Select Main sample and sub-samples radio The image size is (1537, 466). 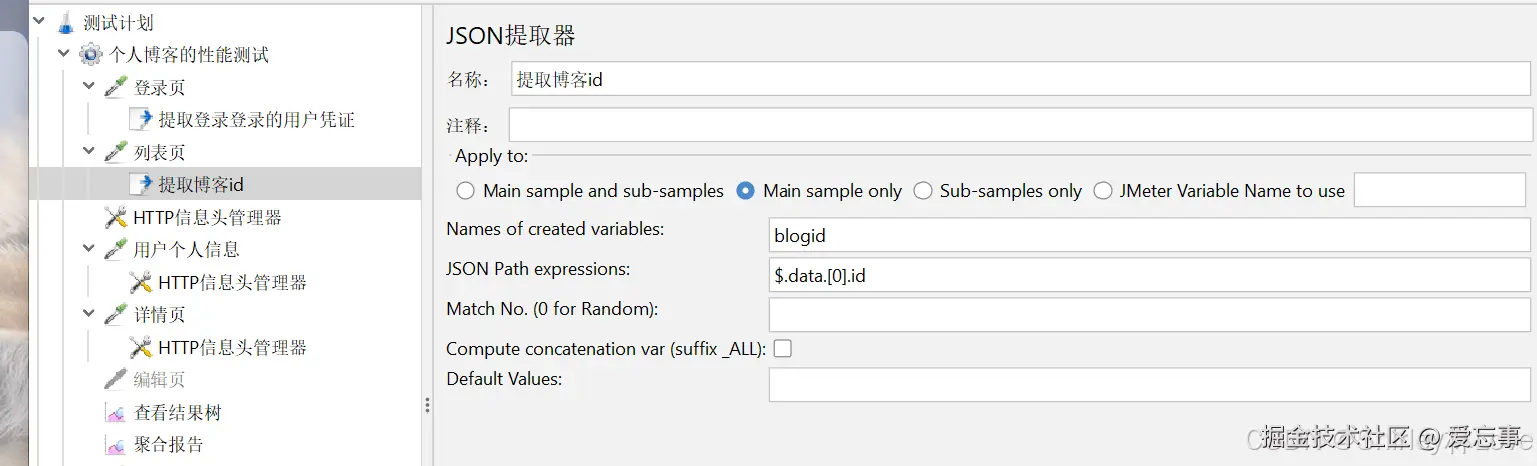[x=465, y=191]
